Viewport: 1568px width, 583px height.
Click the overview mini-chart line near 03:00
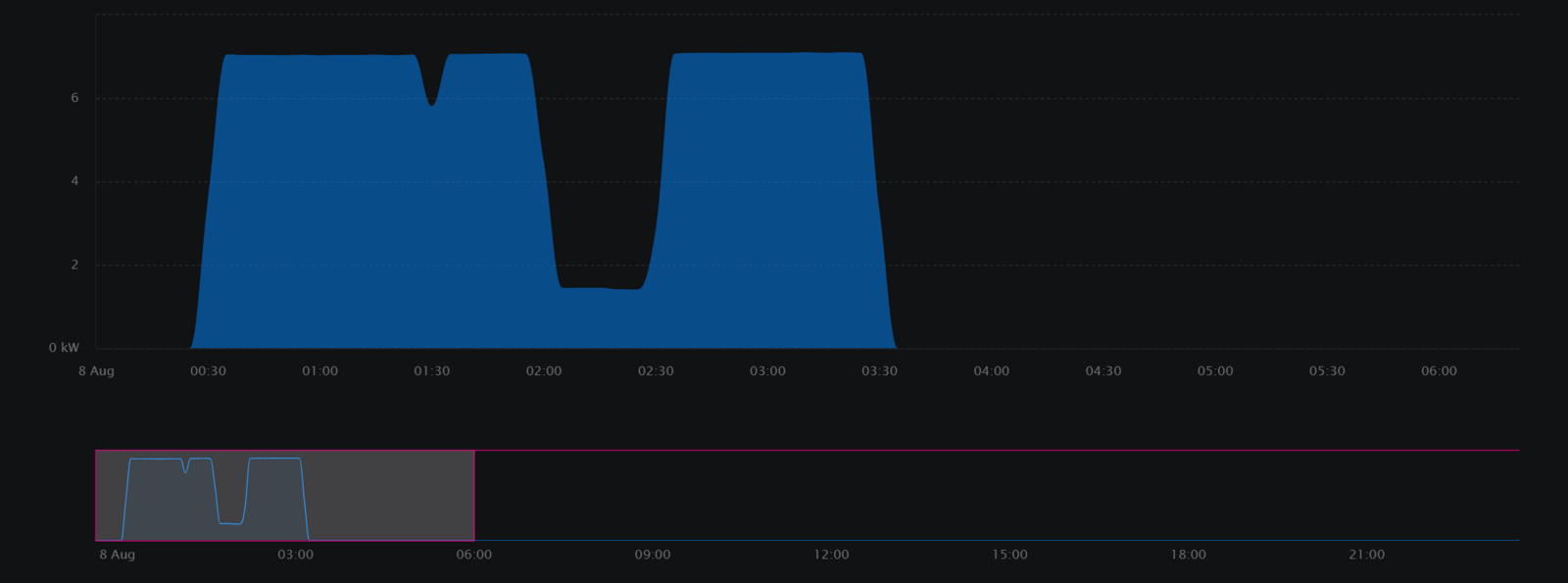[x=275, y=459]
